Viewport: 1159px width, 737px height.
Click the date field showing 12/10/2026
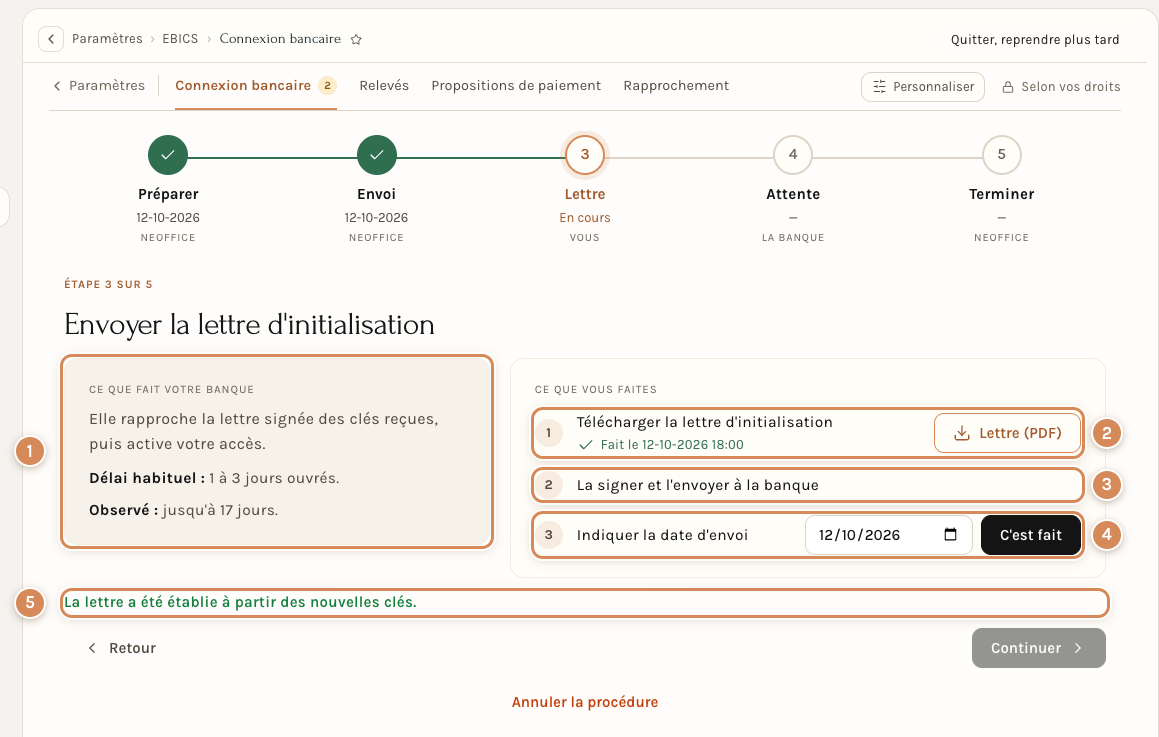(889, 535)
